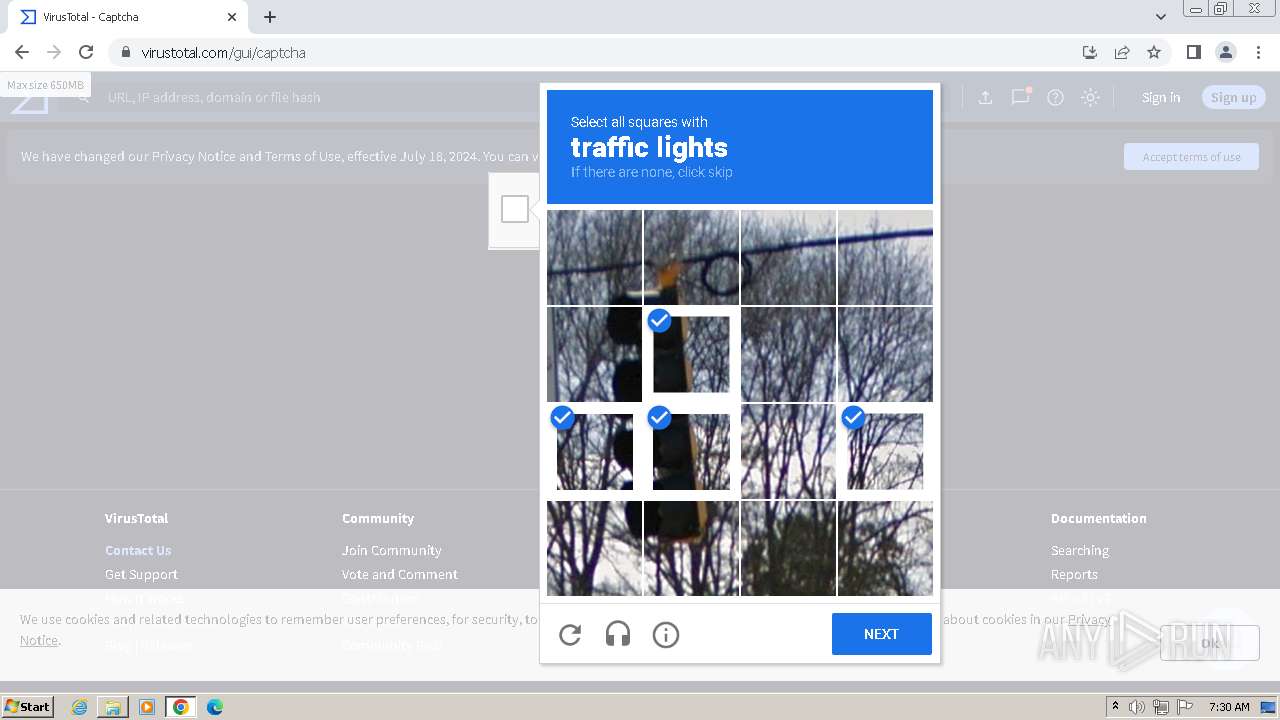Open Searching documentation link
Image resolution: width=1280 pixels, height=720 pixels.
tap(1080, 550)
